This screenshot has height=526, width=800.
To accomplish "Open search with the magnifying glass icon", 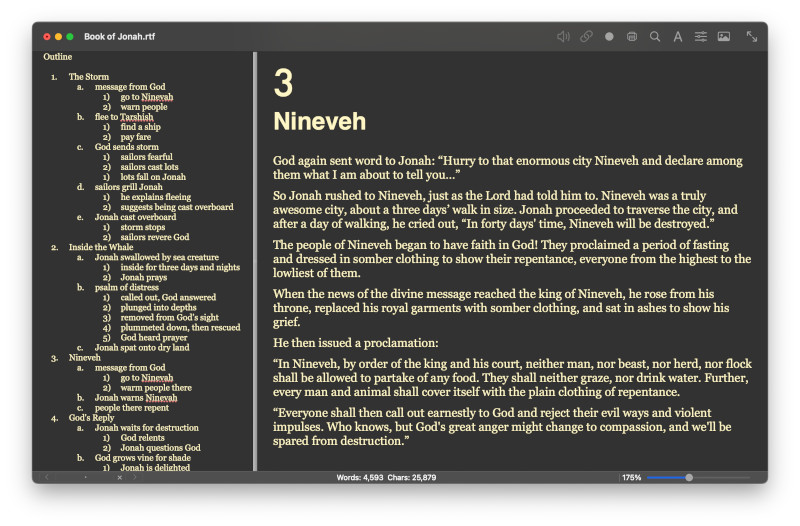I will [655, 37].
